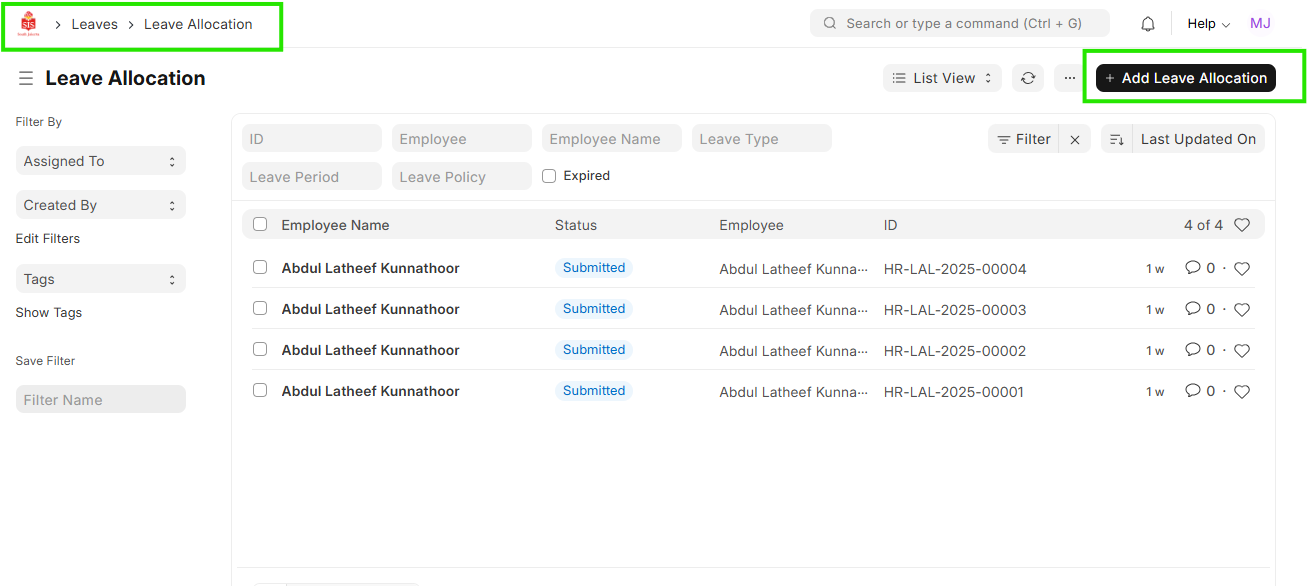
Task: Click Add Leave Allocation button
Action: pos(1185,78)
